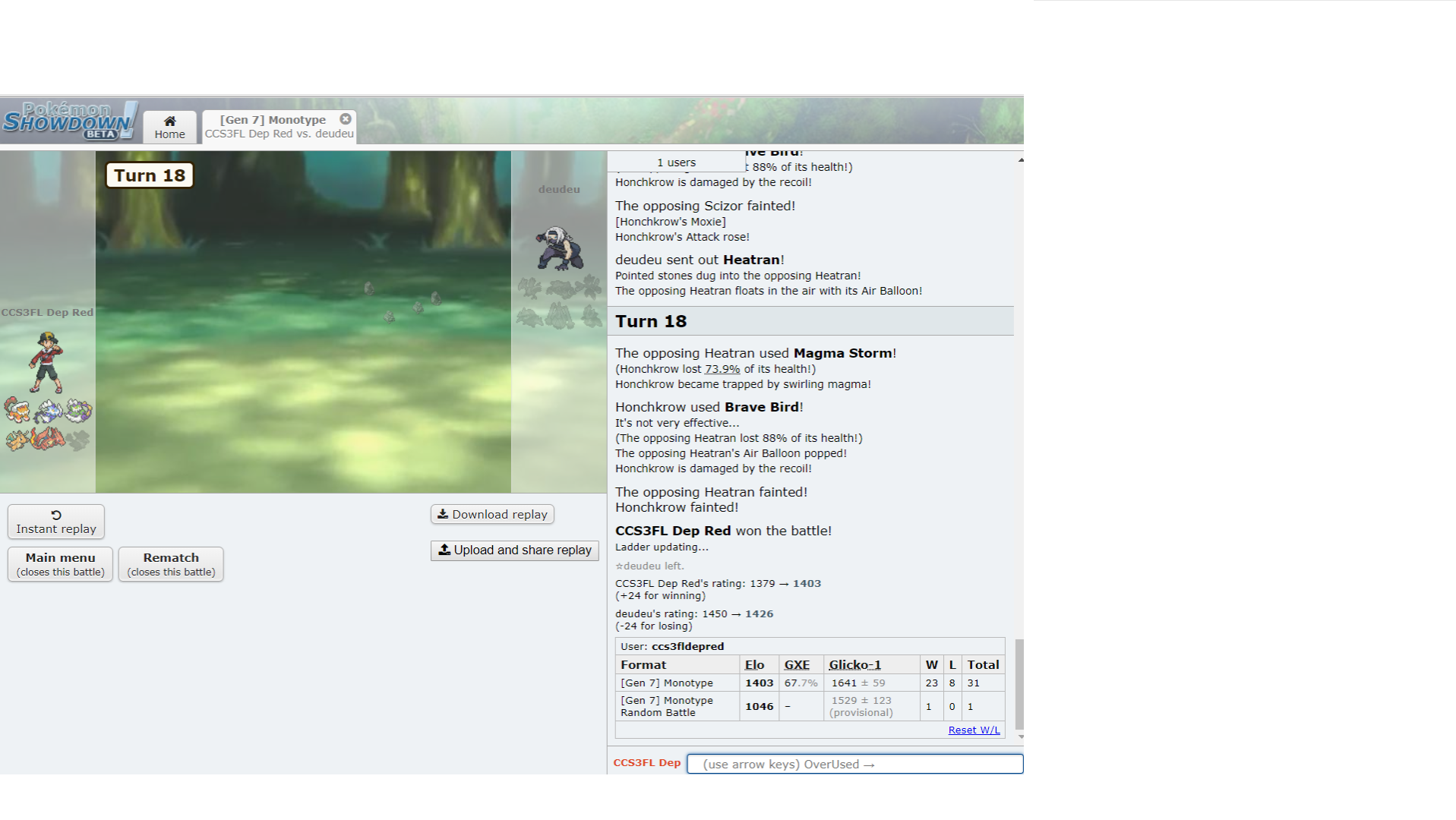The height and width of the screenshot is (820, 1456).
Task: Open the Pokémon Showdown logo link
Action: [70, 121]
